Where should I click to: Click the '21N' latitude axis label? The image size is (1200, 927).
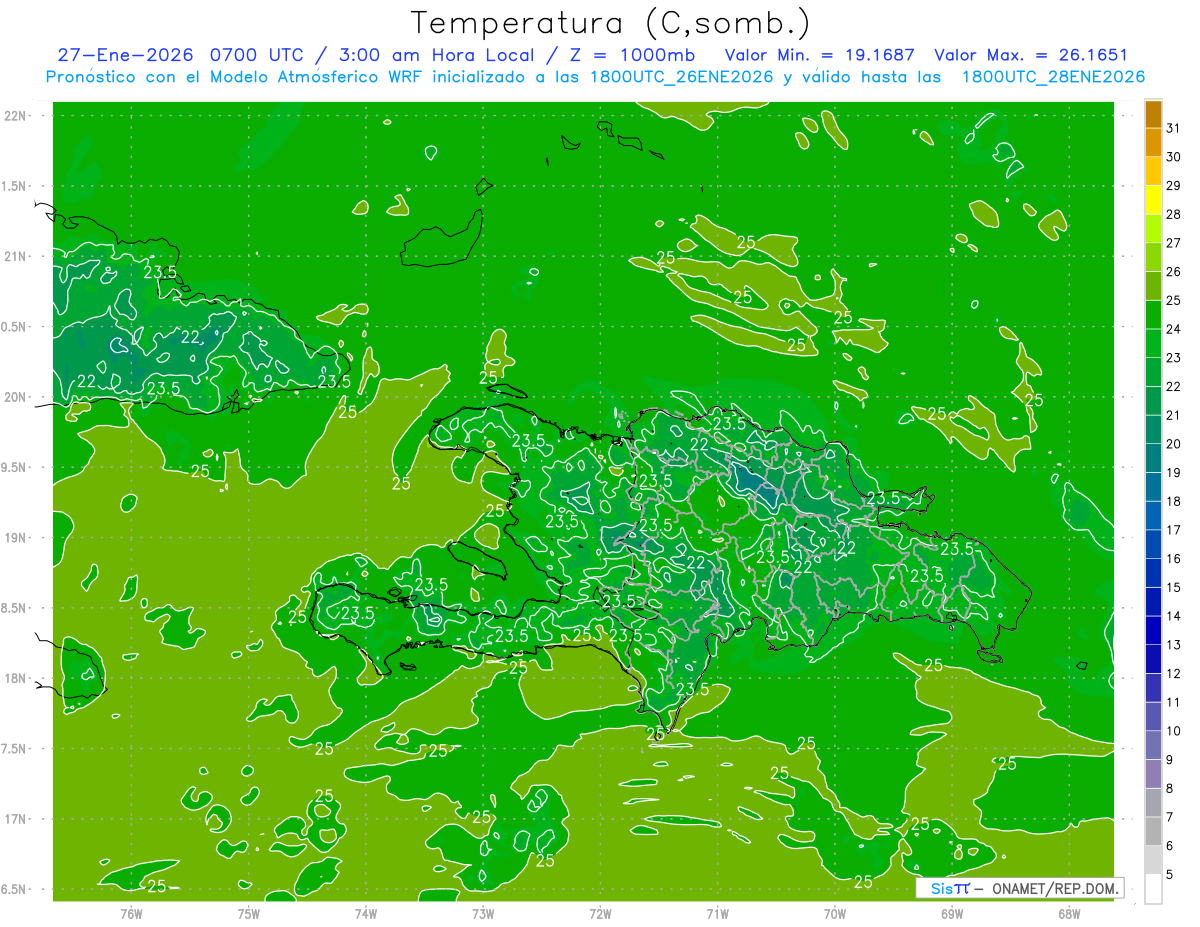(x=15, y=256)
